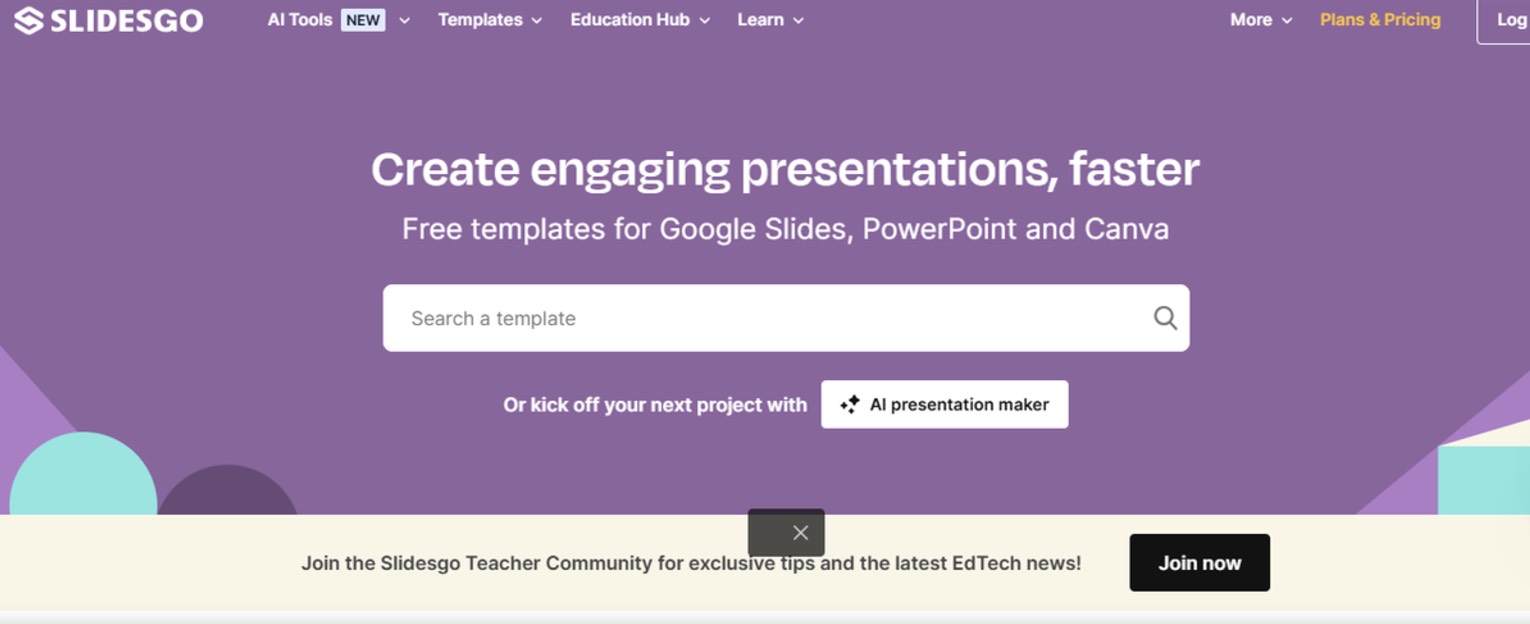Screen dimensions: 1530x624
Task: Expand the Templates dropdown chevron
Action: pos(537,21)
